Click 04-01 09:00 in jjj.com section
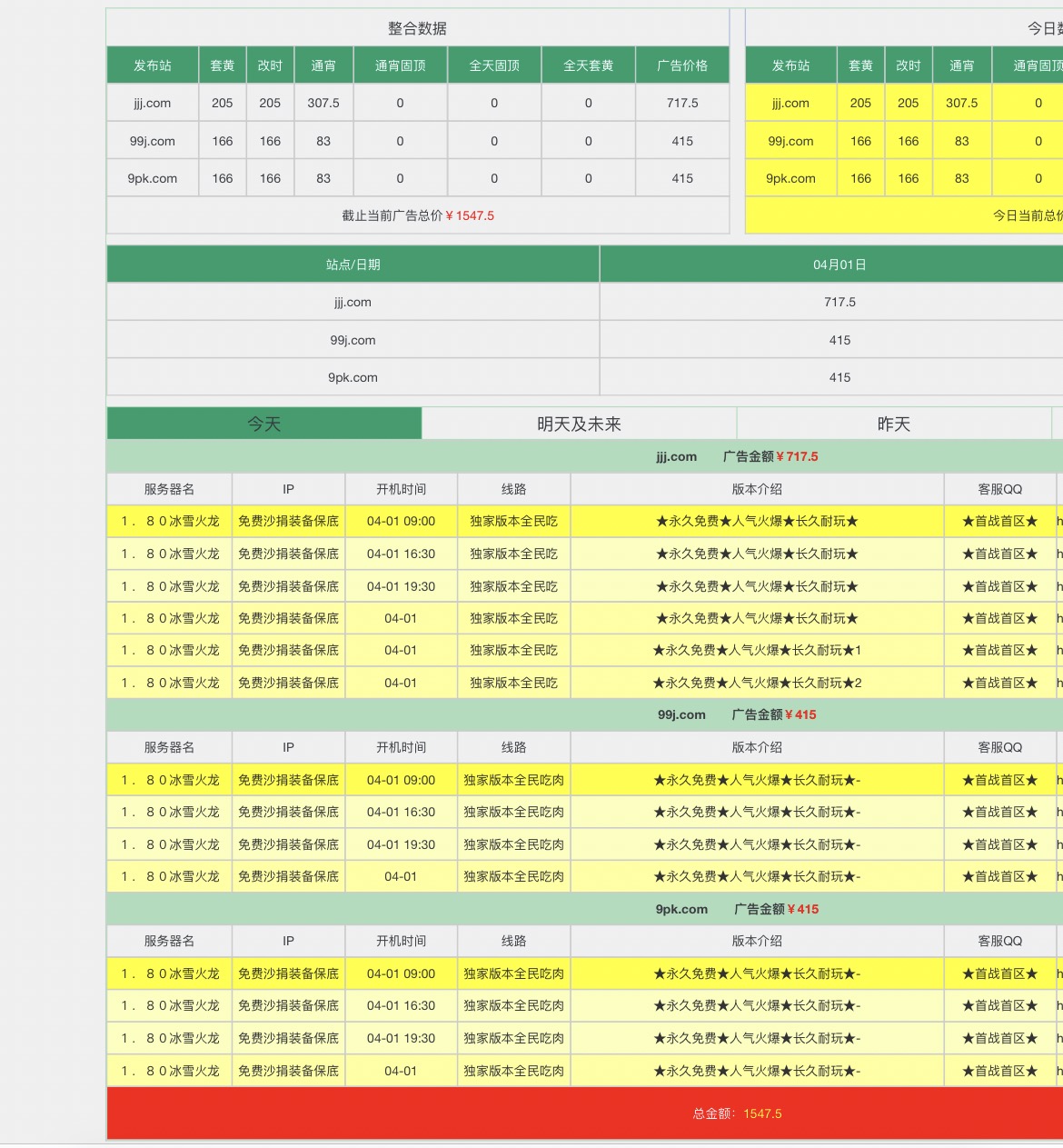The width and height of the screenshot is (1063, 1148). pos(401,521)
